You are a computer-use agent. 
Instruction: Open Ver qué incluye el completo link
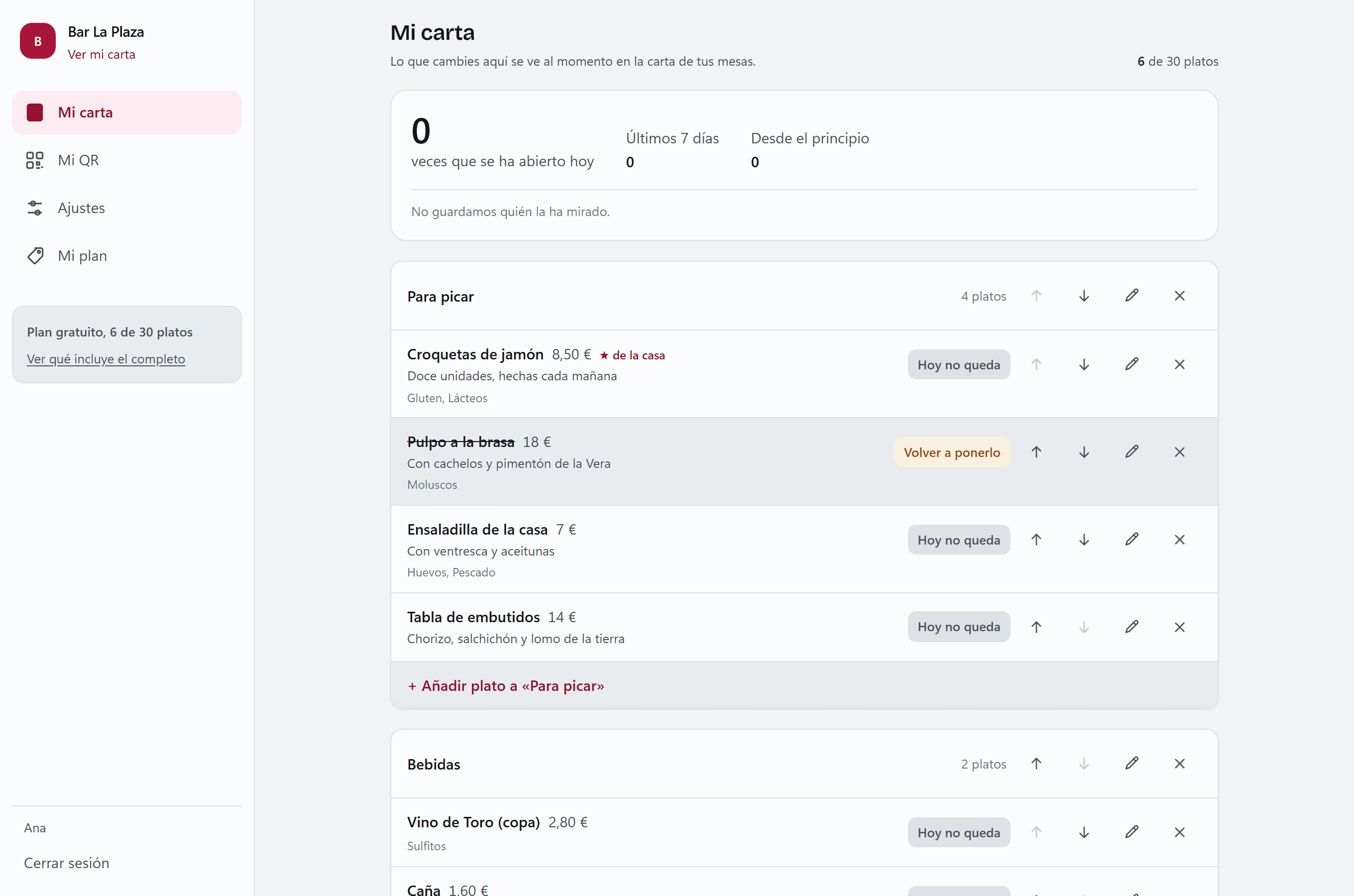106,359
